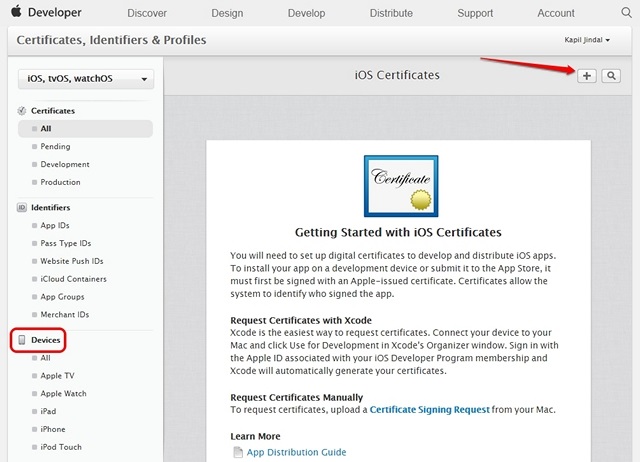This screenshot has height=462, width=640.
Task: Click the iOS Certificates page title
Action: 397,75
